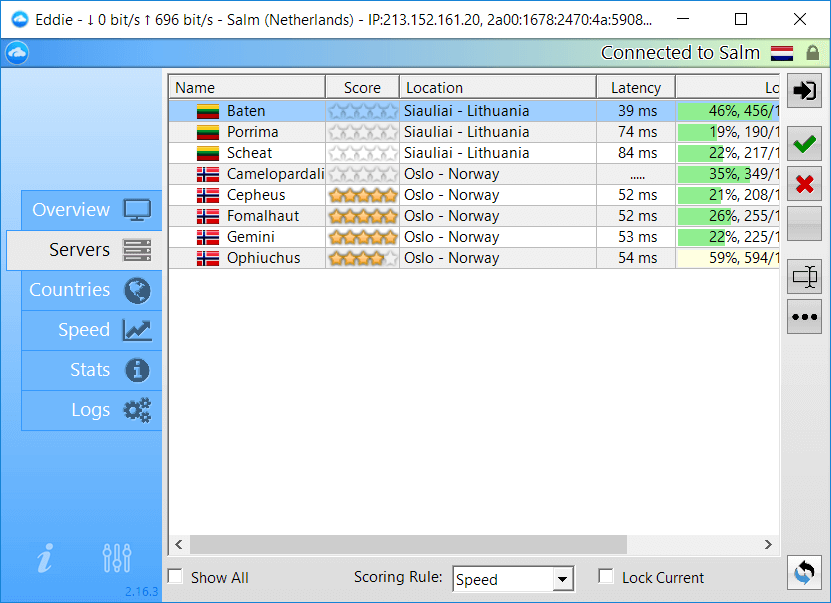Image resolution: width=831 pixels, height=603 pixels.
Task: Open the preferences sliders icon
Action: pos(117,557)
